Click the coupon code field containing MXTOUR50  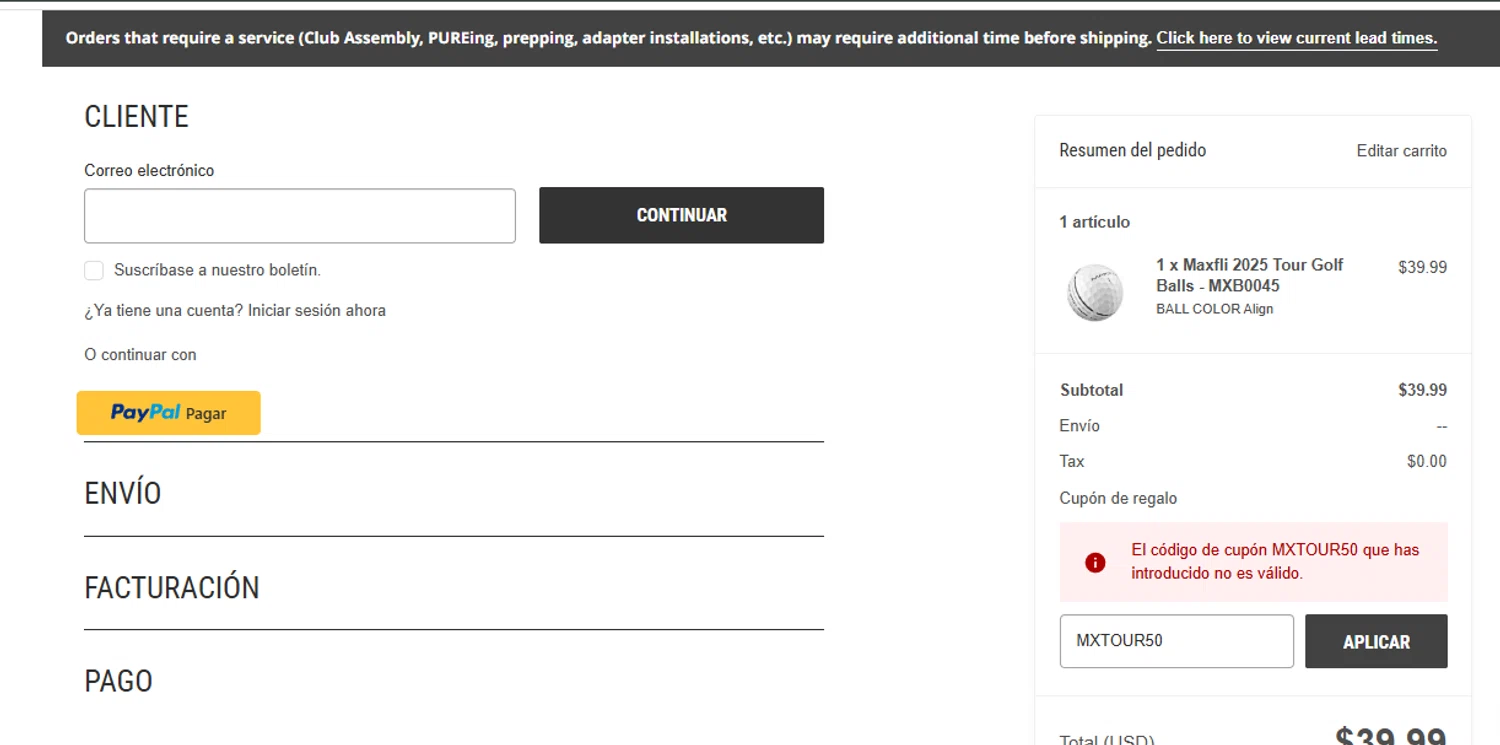coord(1176,641)
